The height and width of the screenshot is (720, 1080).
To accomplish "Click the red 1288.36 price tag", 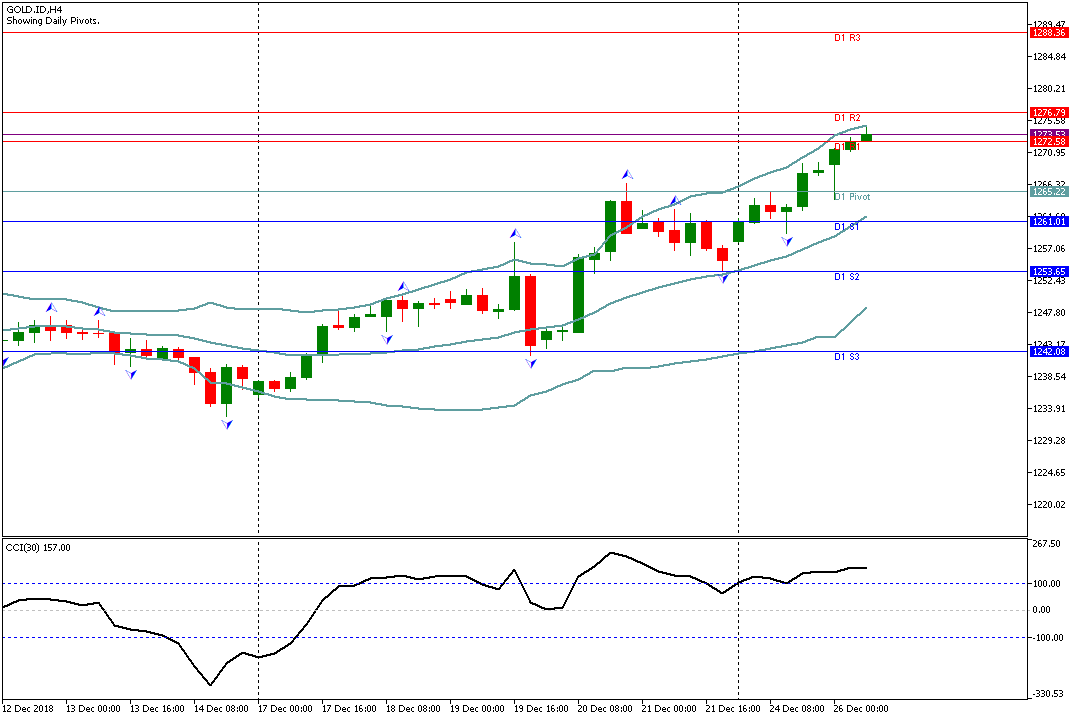I will pos(1049,33).
